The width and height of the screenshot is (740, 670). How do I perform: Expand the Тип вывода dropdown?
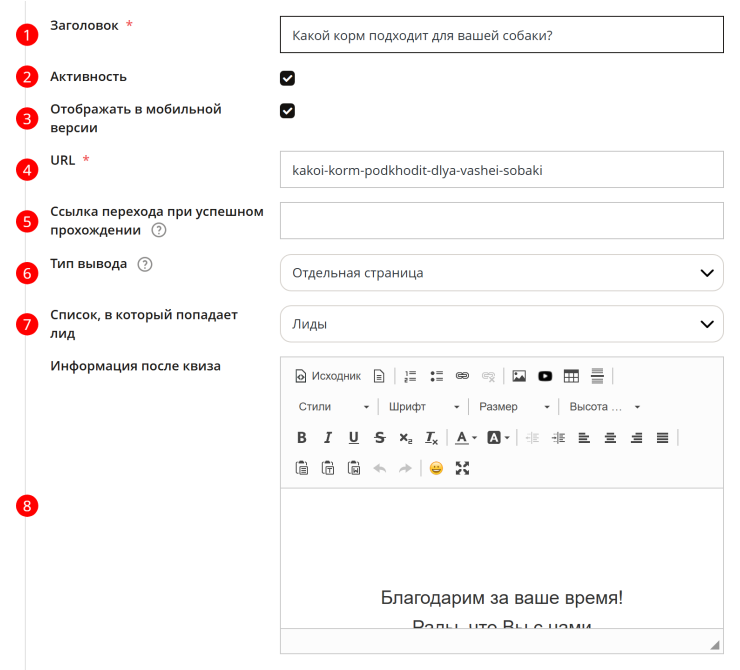pyautogui.click(x=502, y=273)
